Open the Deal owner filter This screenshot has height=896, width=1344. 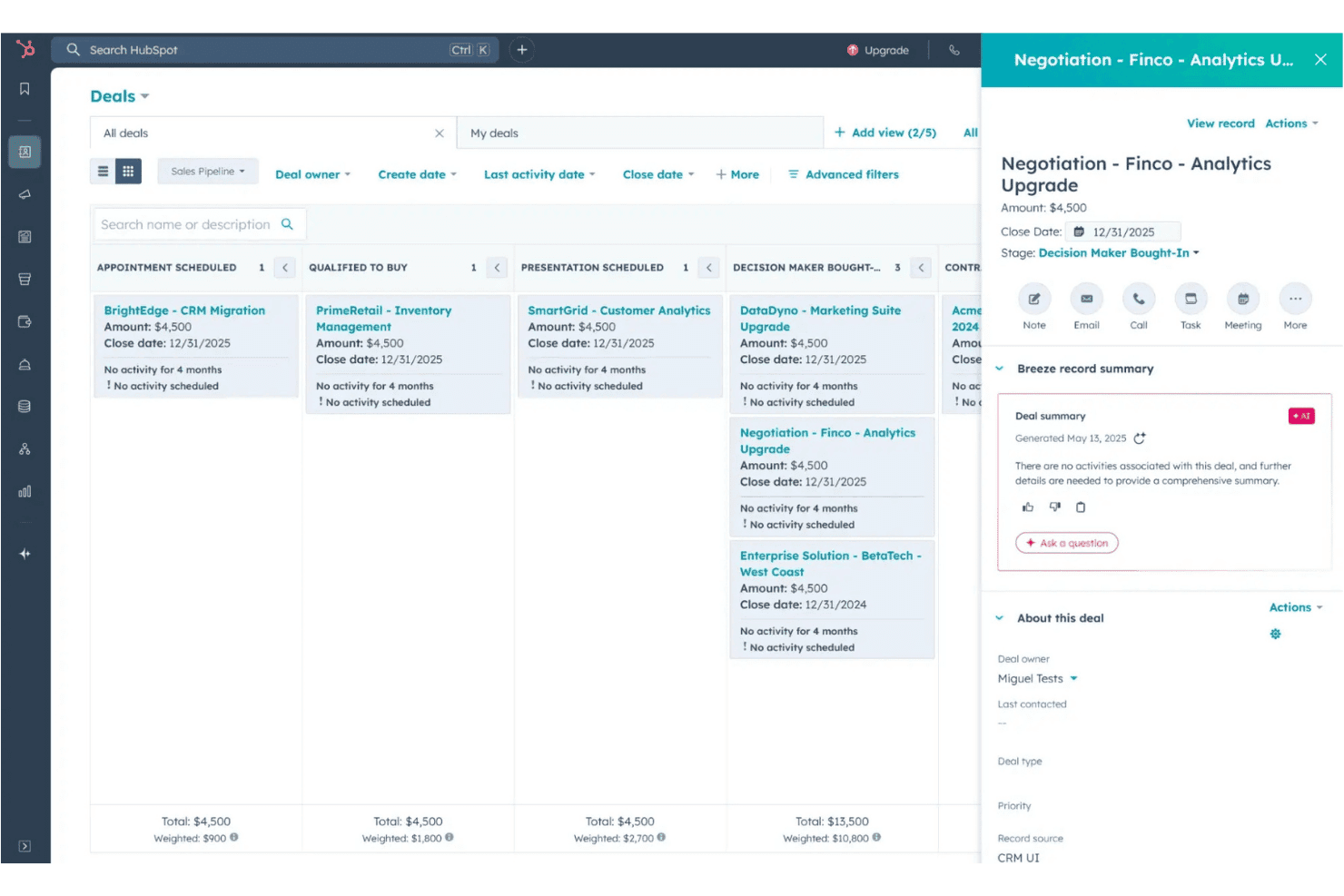pyautogui.click(x=312, y=175)
